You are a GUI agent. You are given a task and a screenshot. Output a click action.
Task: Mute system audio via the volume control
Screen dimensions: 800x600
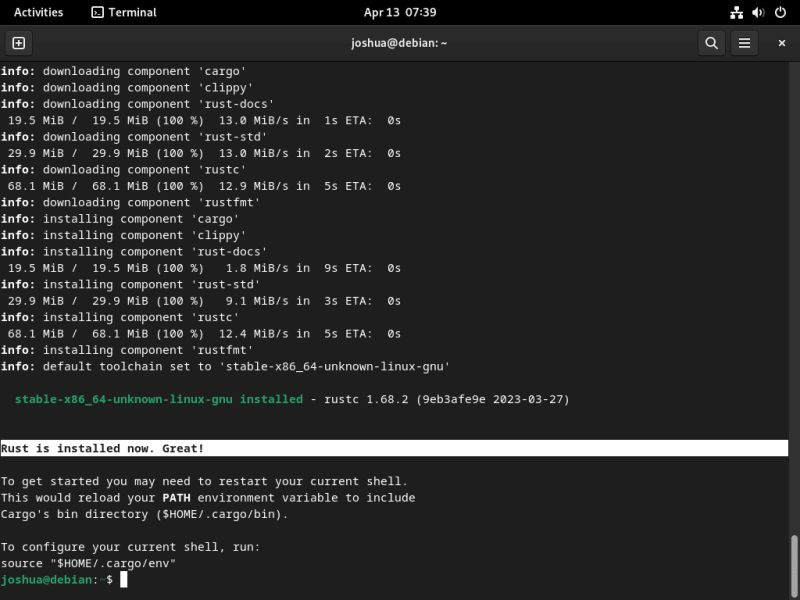point(755,12)
